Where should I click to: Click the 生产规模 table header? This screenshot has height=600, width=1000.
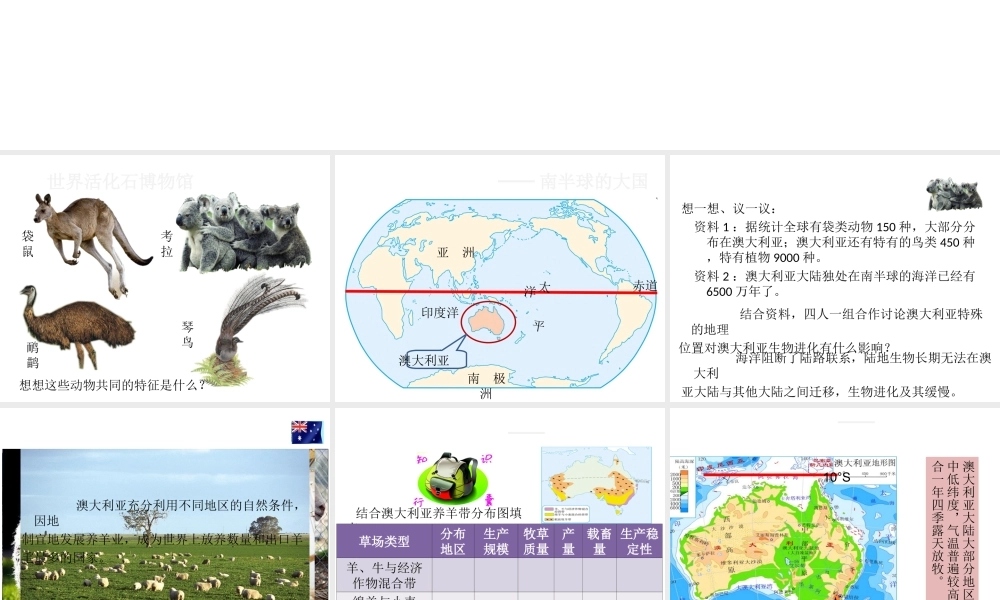click(x=496, y=541)
